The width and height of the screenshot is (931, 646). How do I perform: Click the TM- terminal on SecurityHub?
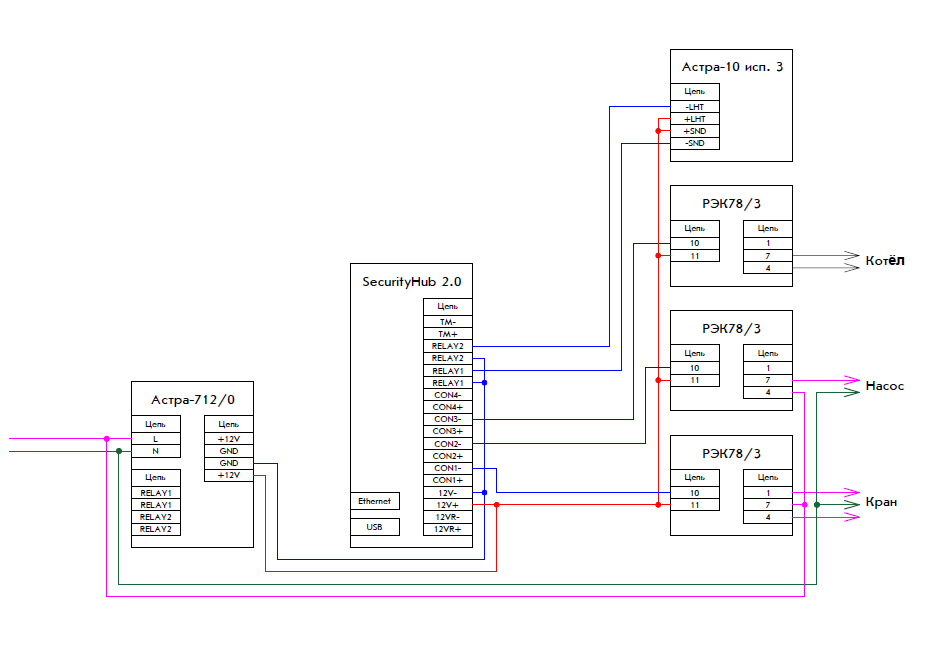(x=447, y=322)
